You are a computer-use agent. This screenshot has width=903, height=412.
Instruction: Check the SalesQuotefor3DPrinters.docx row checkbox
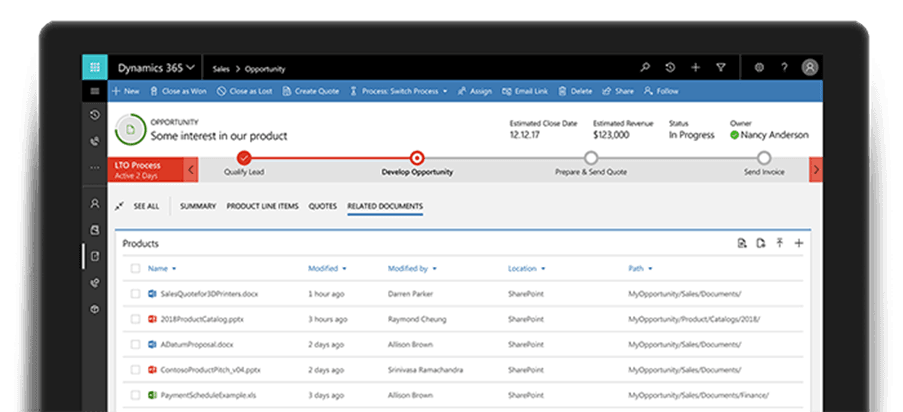(135, 294)
